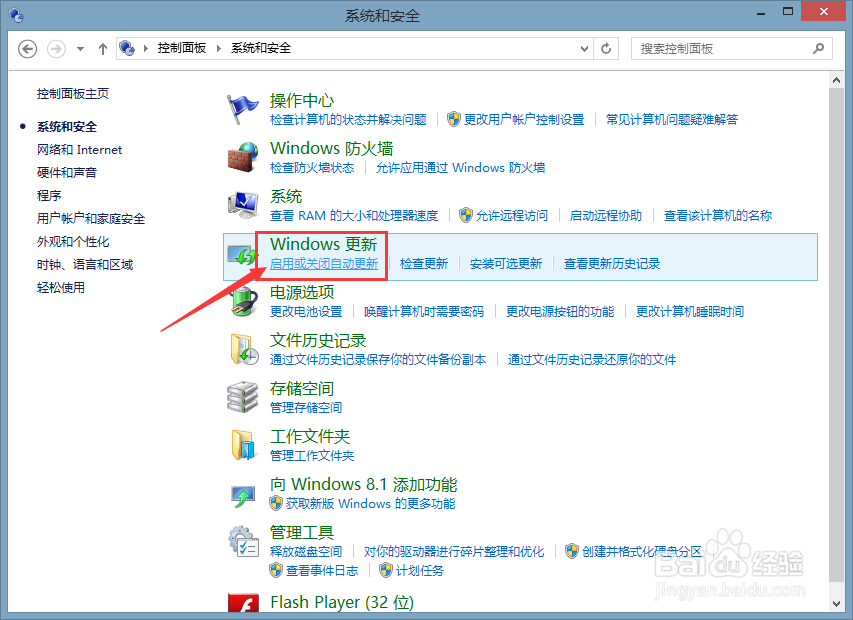Click the Windows Firewall brick wall icon
The width and height of the screenshot is (853, 620).
click(x=242, y=157)
